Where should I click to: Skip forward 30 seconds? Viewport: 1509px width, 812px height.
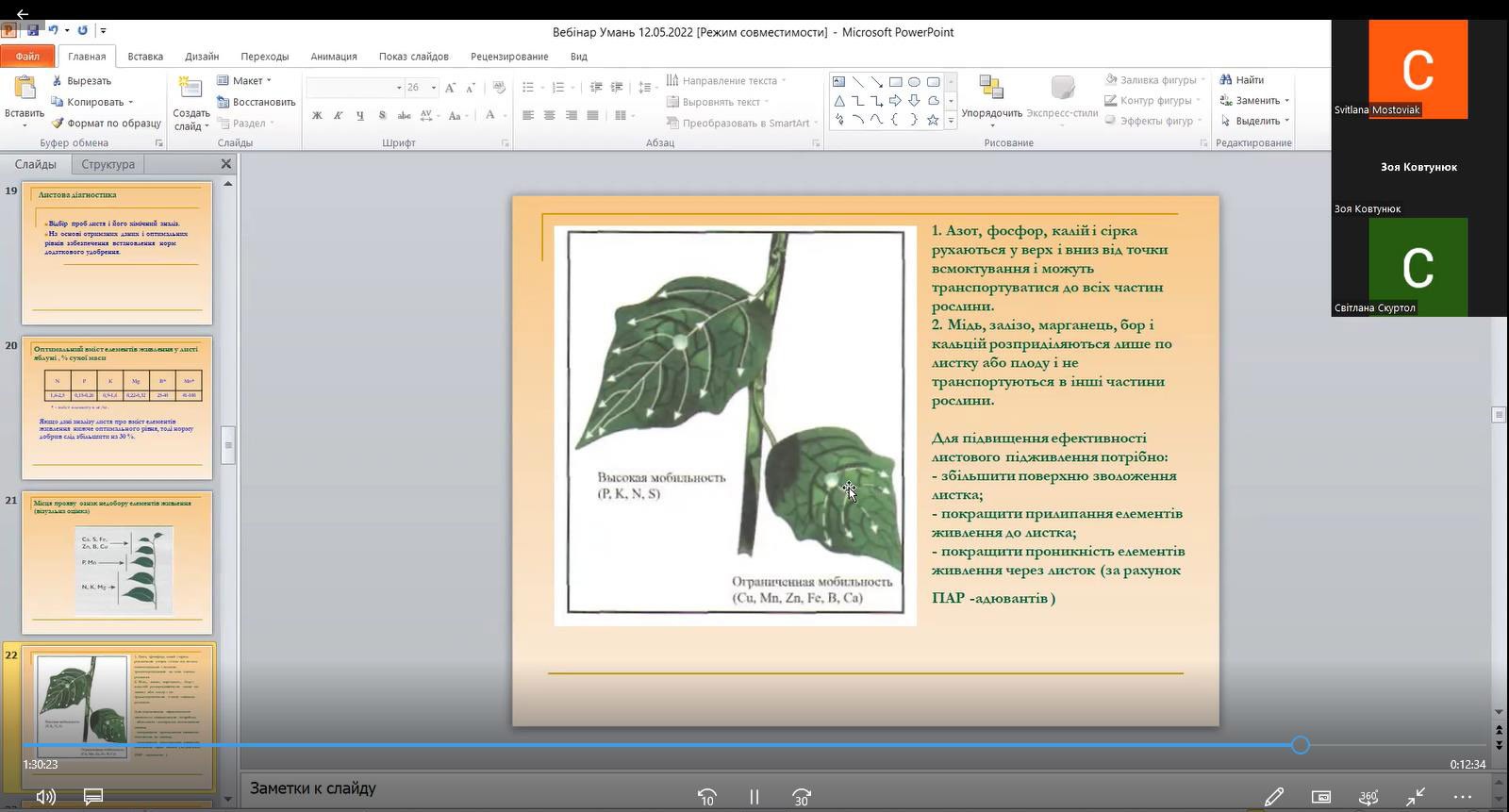801,797
